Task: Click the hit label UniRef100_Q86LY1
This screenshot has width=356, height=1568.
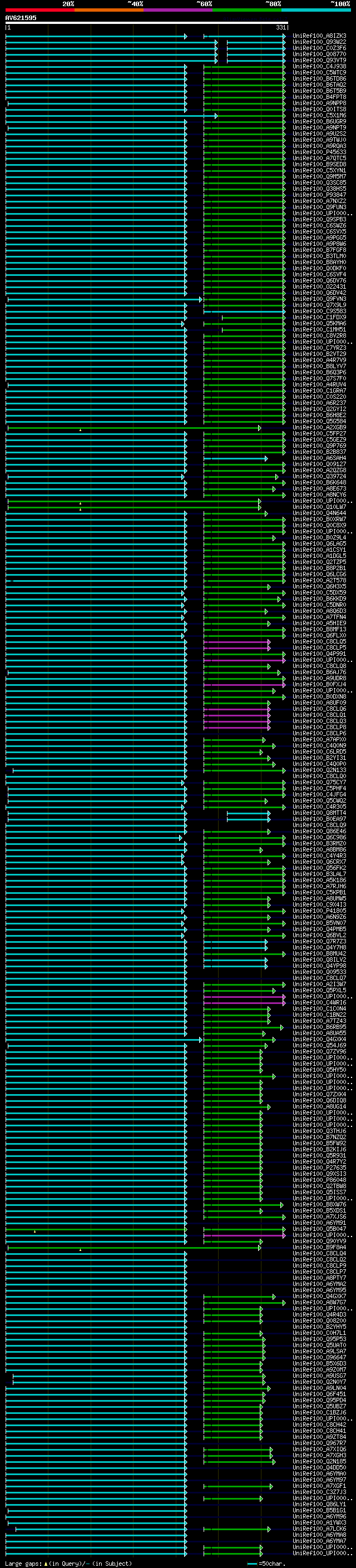Action: [319, 1504]
